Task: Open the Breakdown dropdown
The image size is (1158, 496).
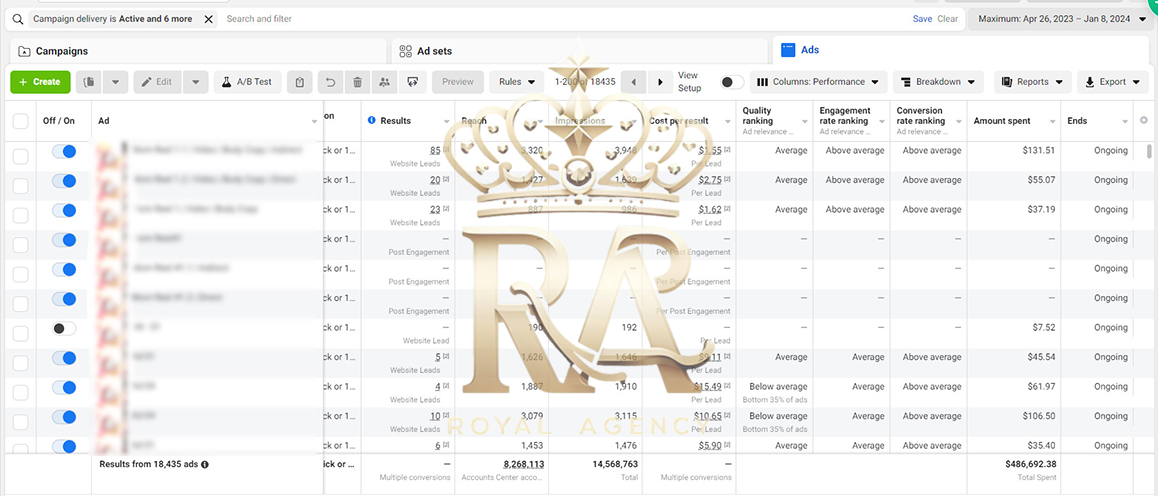Action: (x=939, y=82)
